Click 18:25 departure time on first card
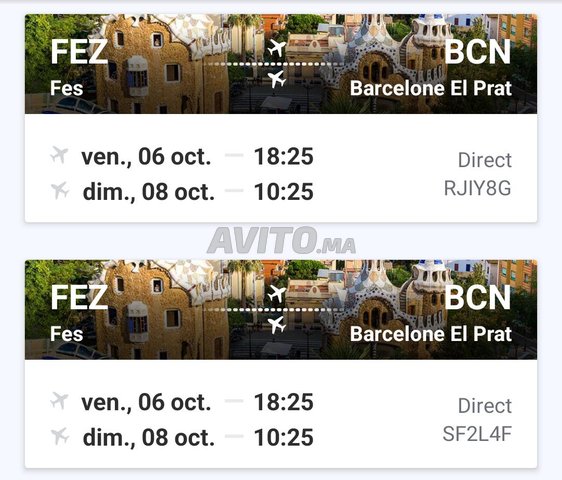The height and width of the screenshot is (480, 562). click(284, 156)
